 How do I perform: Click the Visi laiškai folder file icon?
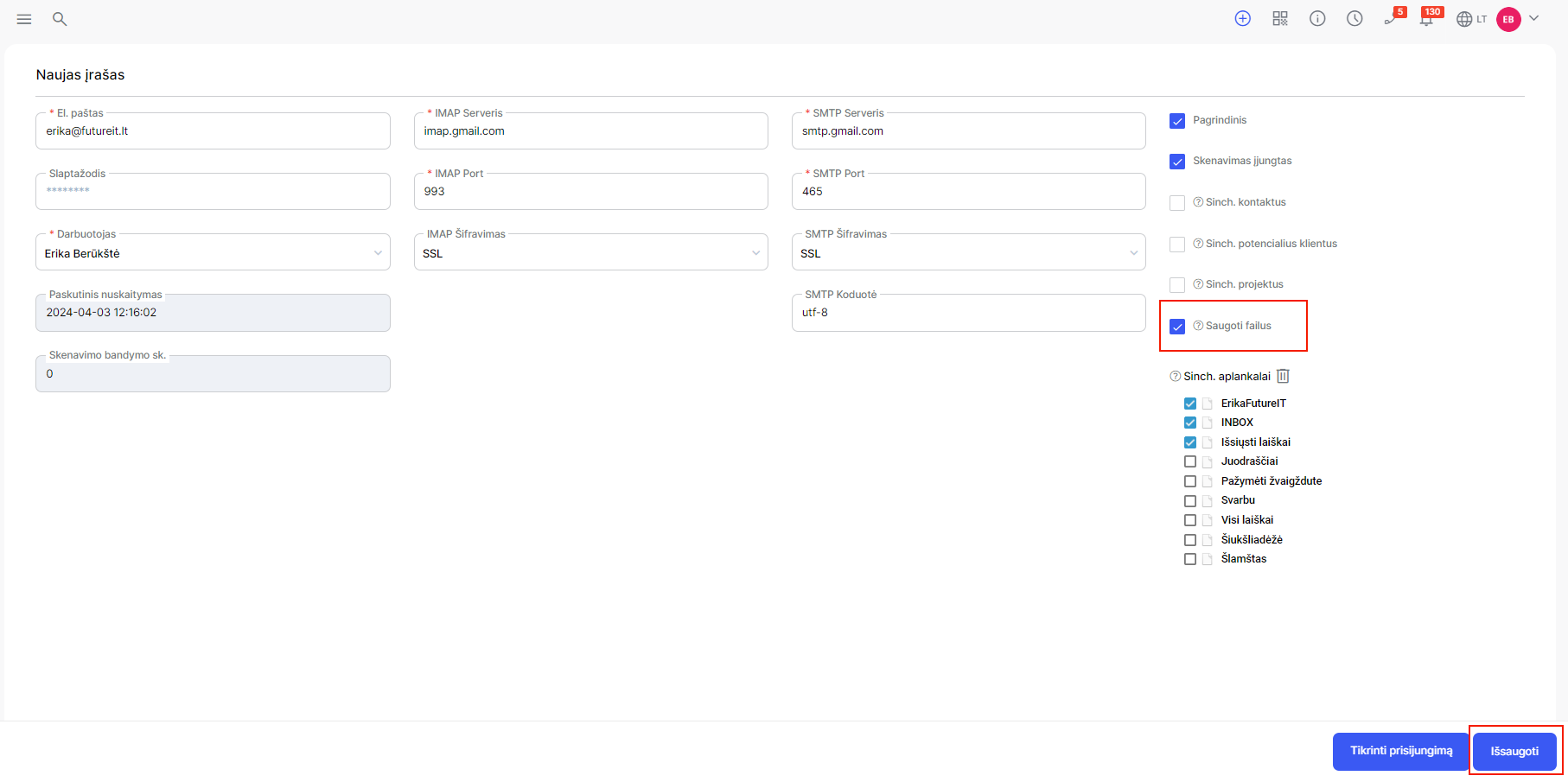point(1208,521)
